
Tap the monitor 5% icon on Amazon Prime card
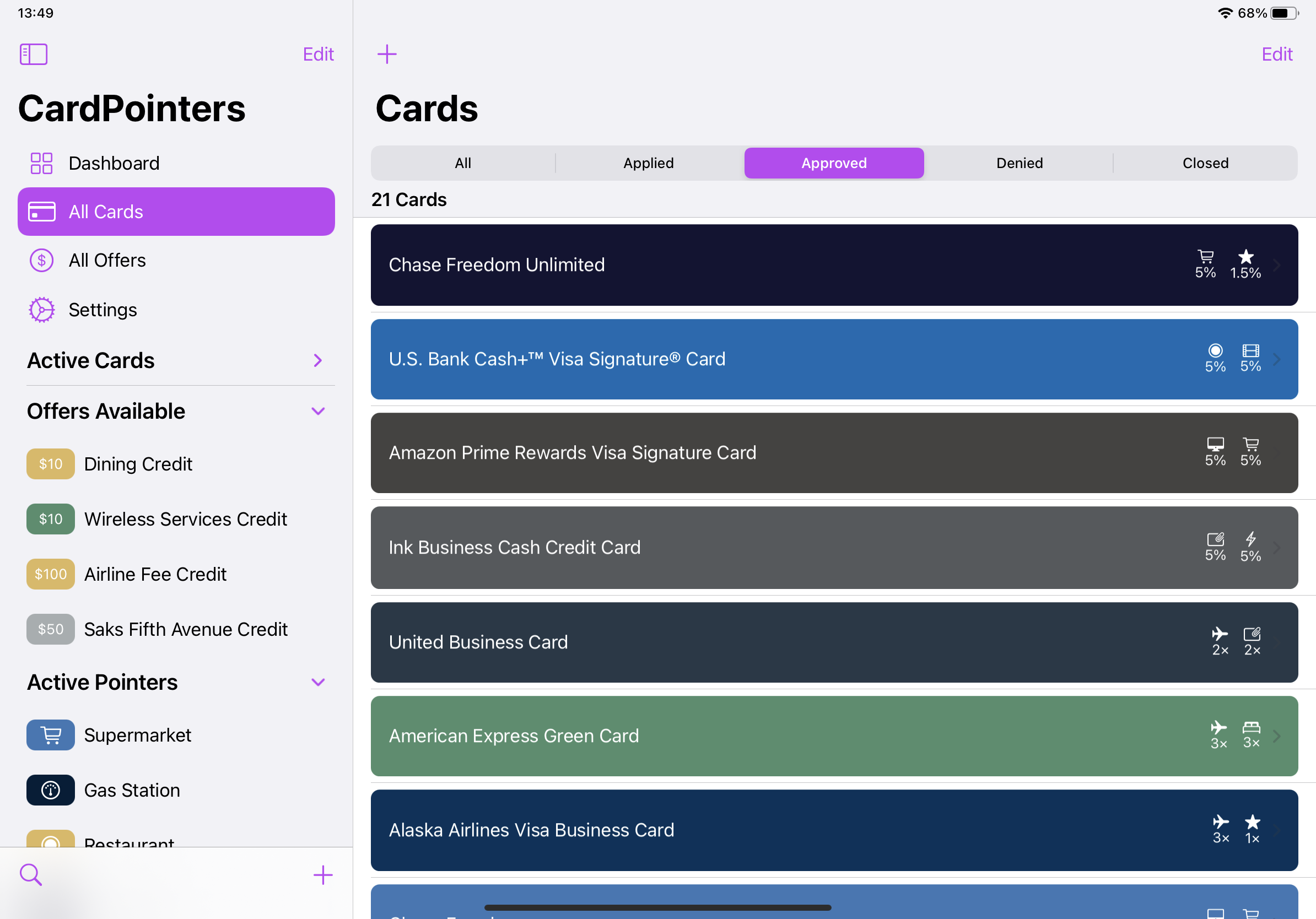pos(1215,453)
